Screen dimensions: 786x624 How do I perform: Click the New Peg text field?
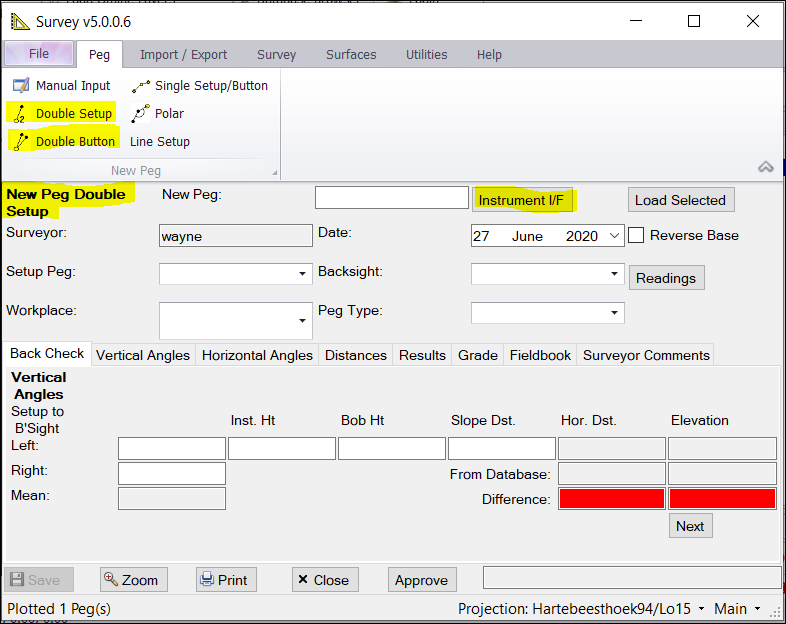tap(391, 198)
